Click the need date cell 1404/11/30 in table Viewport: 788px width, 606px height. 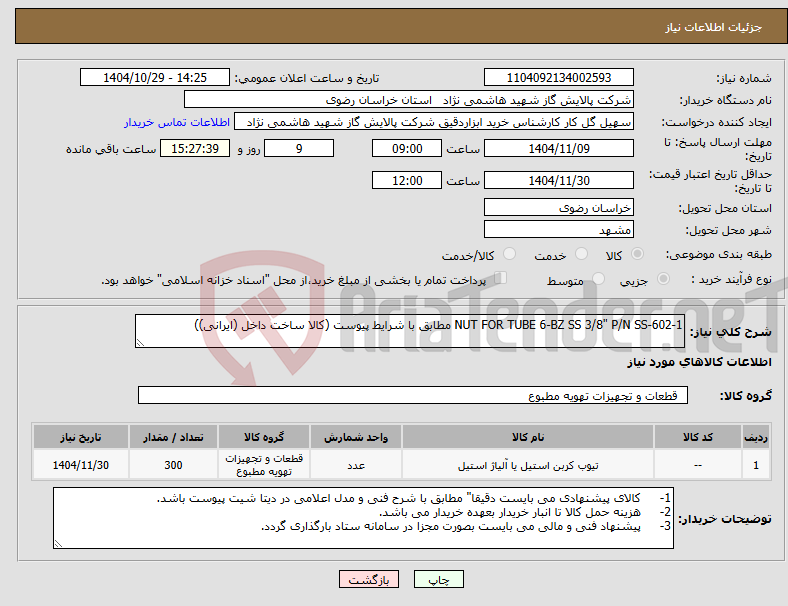(81, 465)
